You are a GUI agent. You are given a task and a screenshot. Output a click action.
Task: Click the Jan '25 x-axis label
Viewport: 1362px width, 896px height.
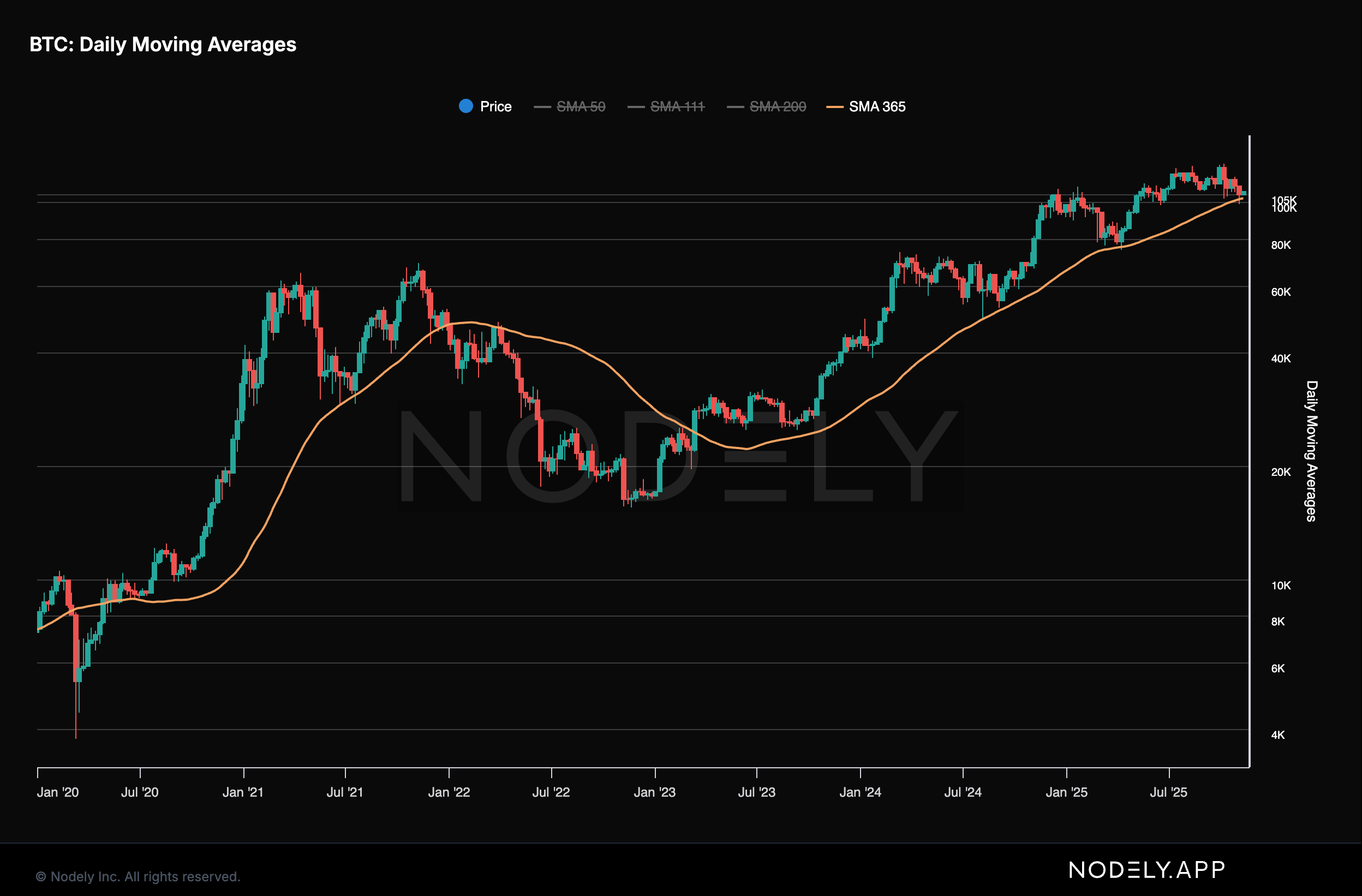pos(1067,792)
